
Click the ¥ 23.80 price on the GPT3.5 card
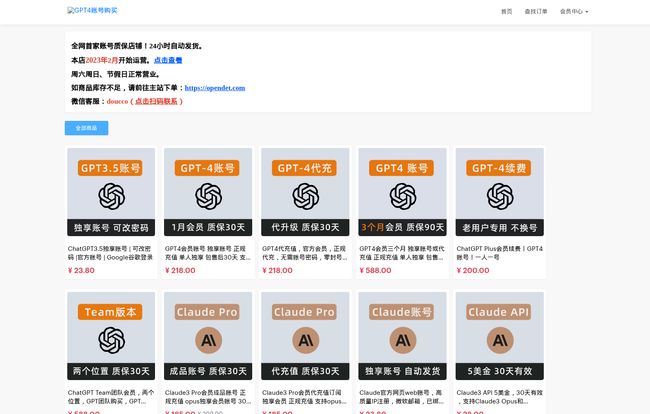[81, 270]
